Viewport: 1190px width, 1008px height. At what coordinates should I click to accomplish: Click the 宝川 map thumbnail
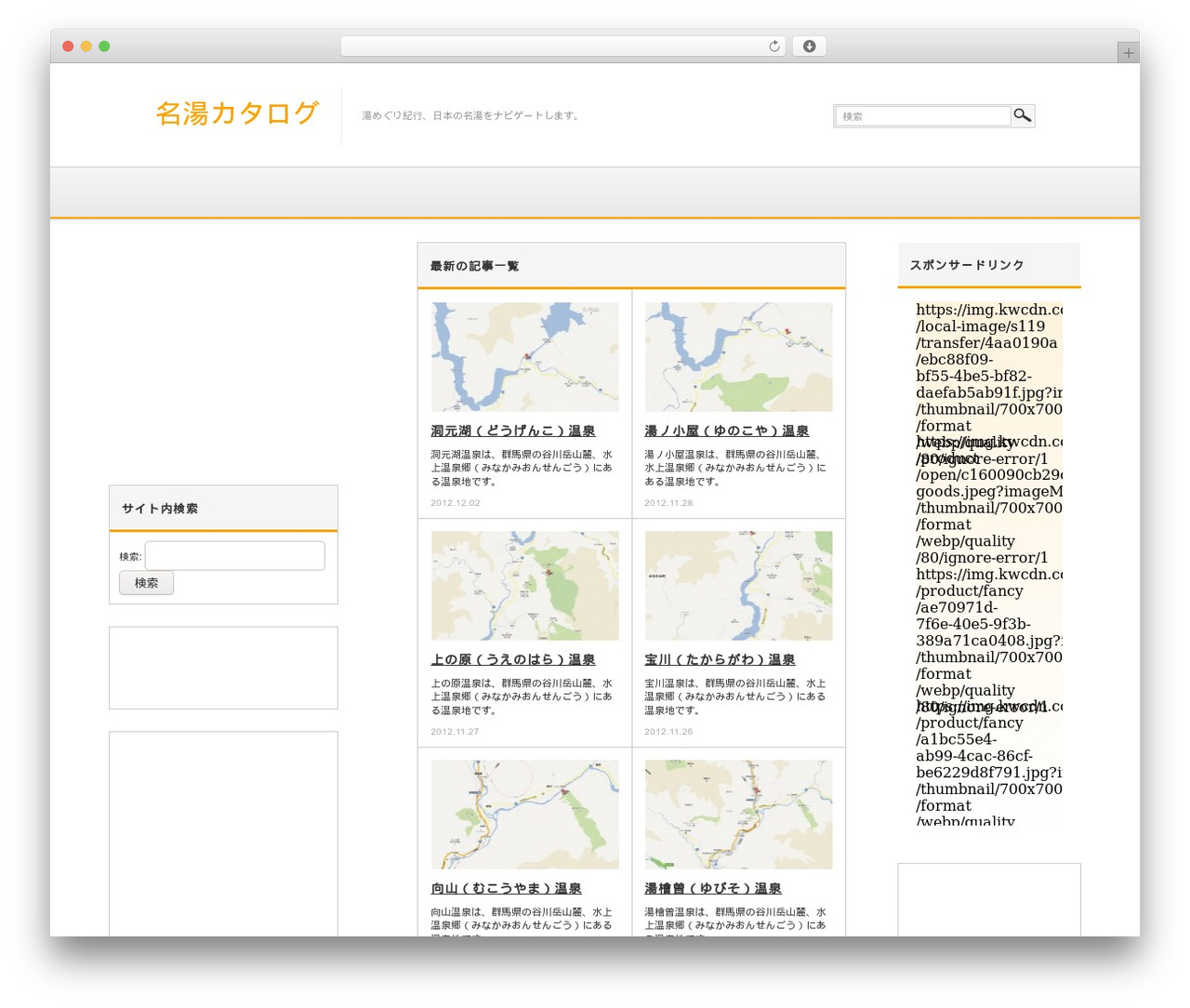coord(739,586)
